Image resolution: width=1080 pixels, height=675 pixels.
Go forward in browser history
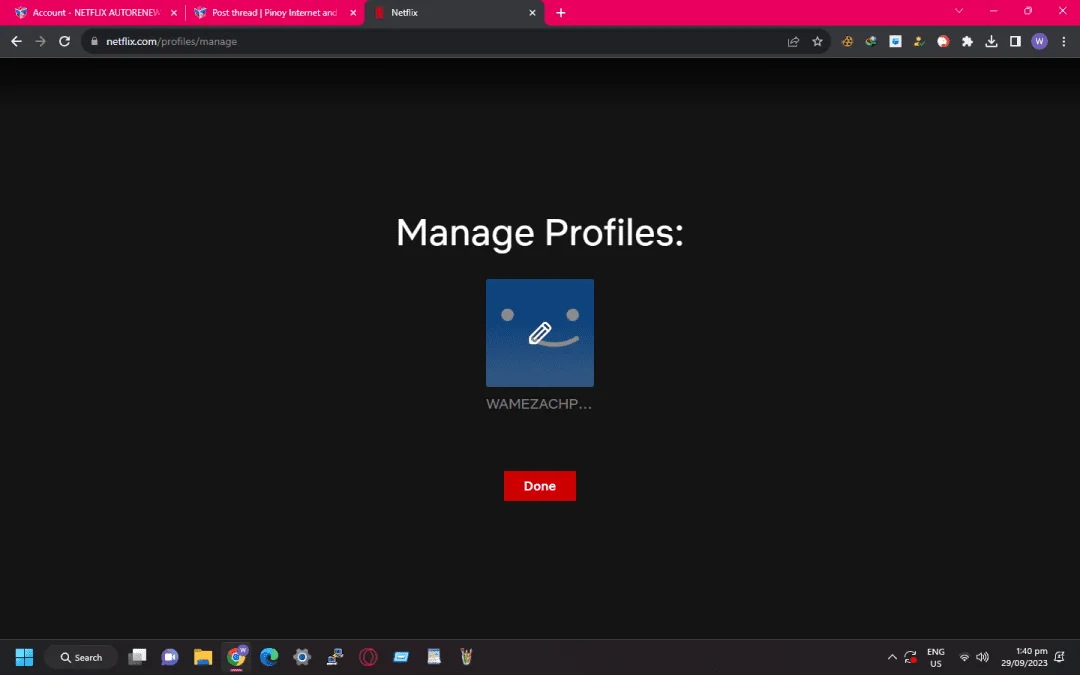[x=41, y=41]
